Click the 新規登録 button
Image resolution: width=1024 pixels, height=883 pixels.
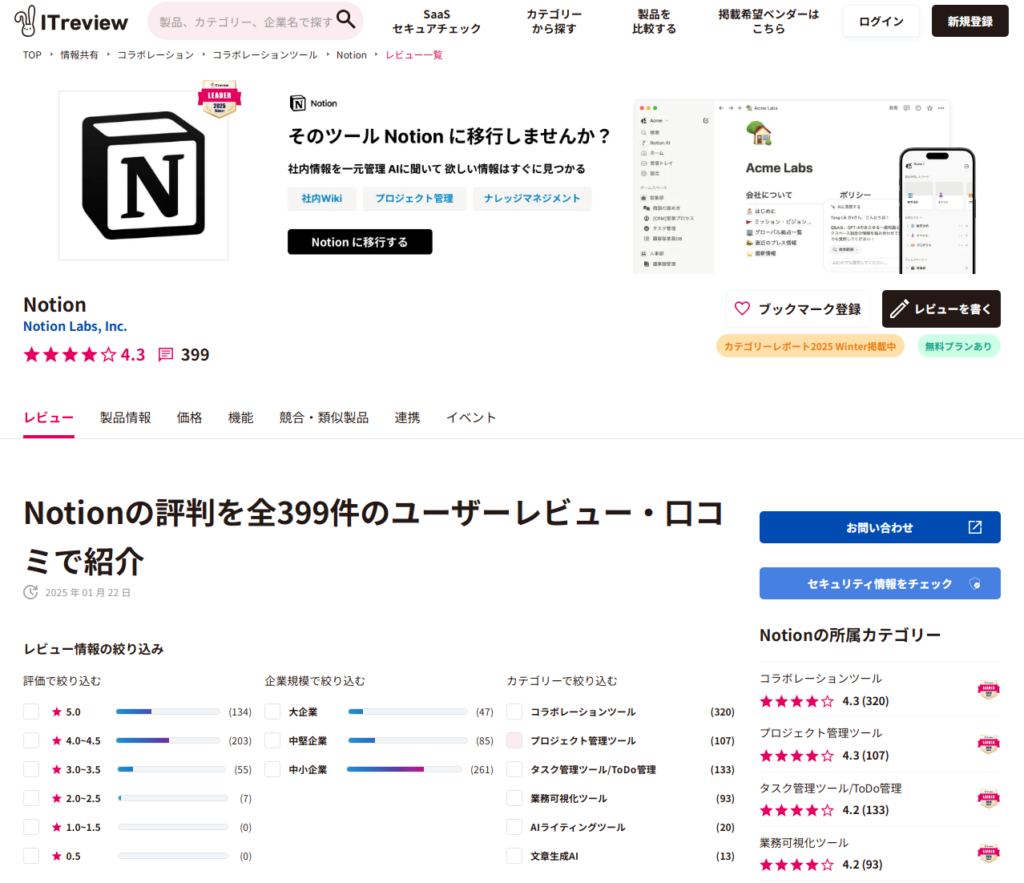click(970, 21)
